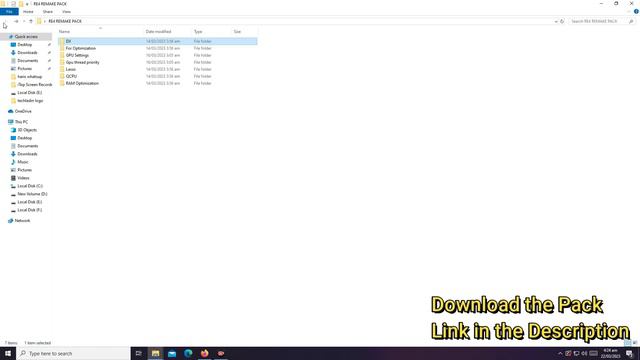The image size is (640, 360).
Task: Open 3D Objects under This PC
Action: pyautogui.click(x=27, y=130)
